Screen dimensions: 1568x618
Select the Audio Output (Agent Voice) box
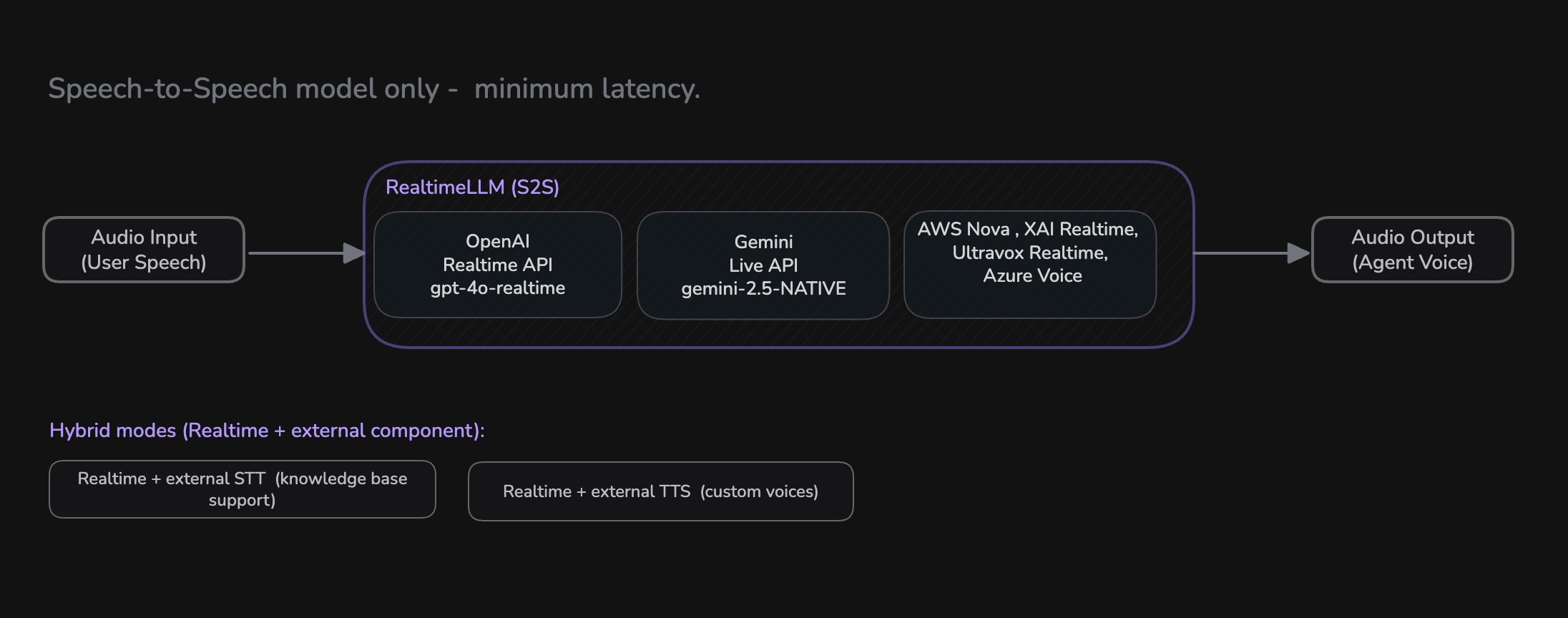click(1412, 250)
